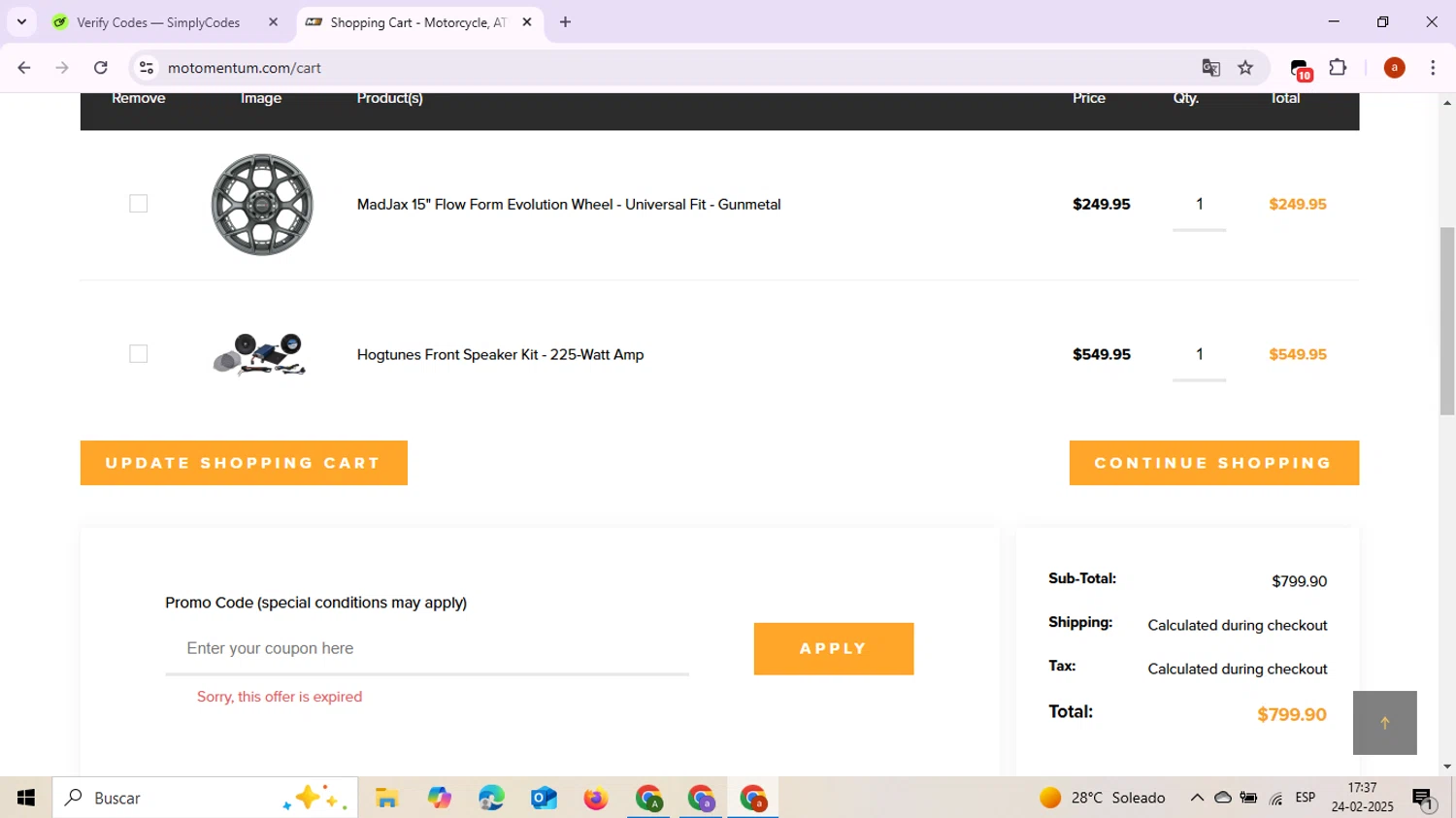1456x818 pixels.
Task: Open Hogtunes Front Speaker Kit product link
Action: point(500,355)
